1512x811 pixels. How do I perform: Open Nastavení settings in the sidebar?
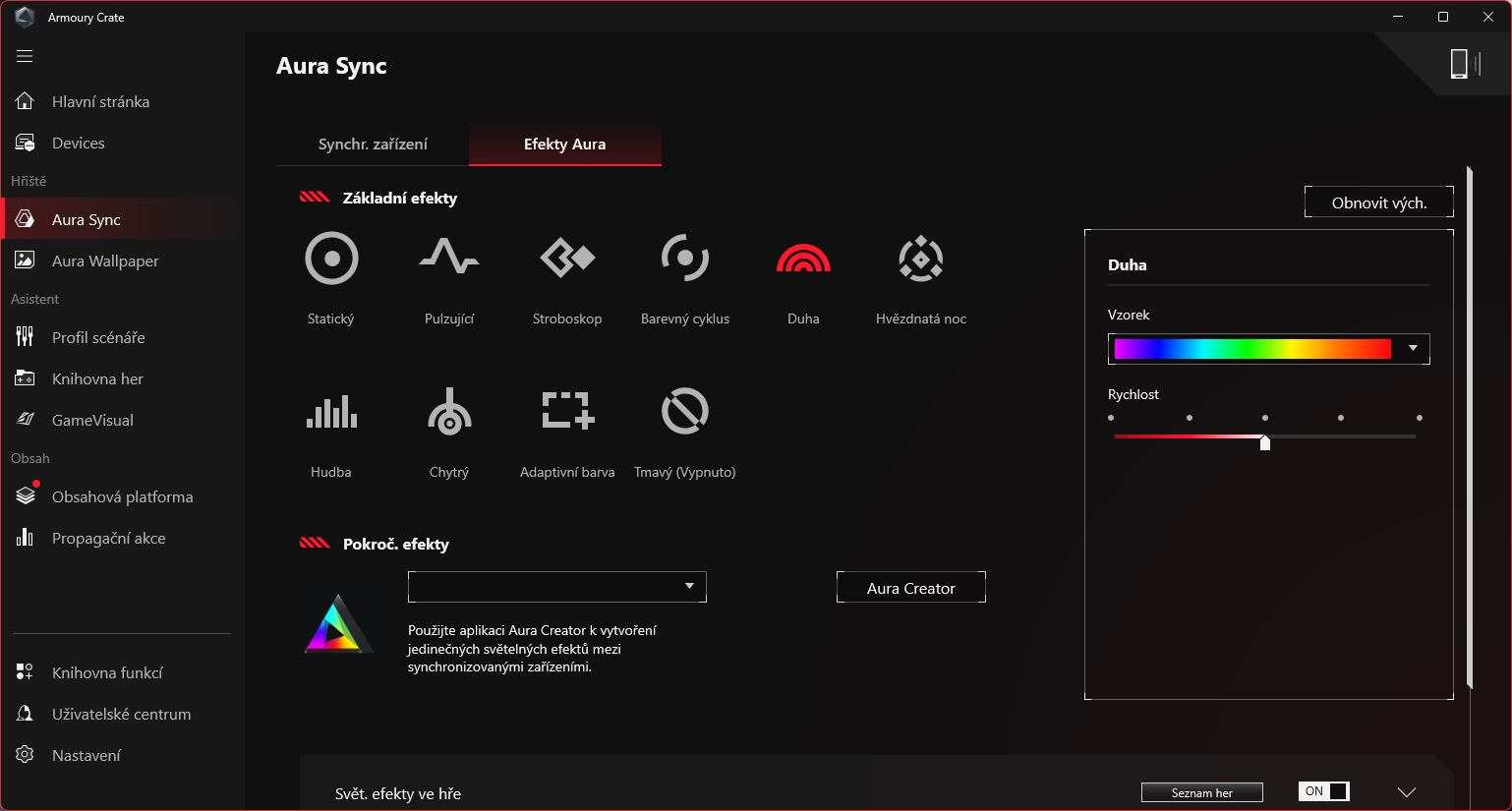pyautogui.click(x=122, y=755)
